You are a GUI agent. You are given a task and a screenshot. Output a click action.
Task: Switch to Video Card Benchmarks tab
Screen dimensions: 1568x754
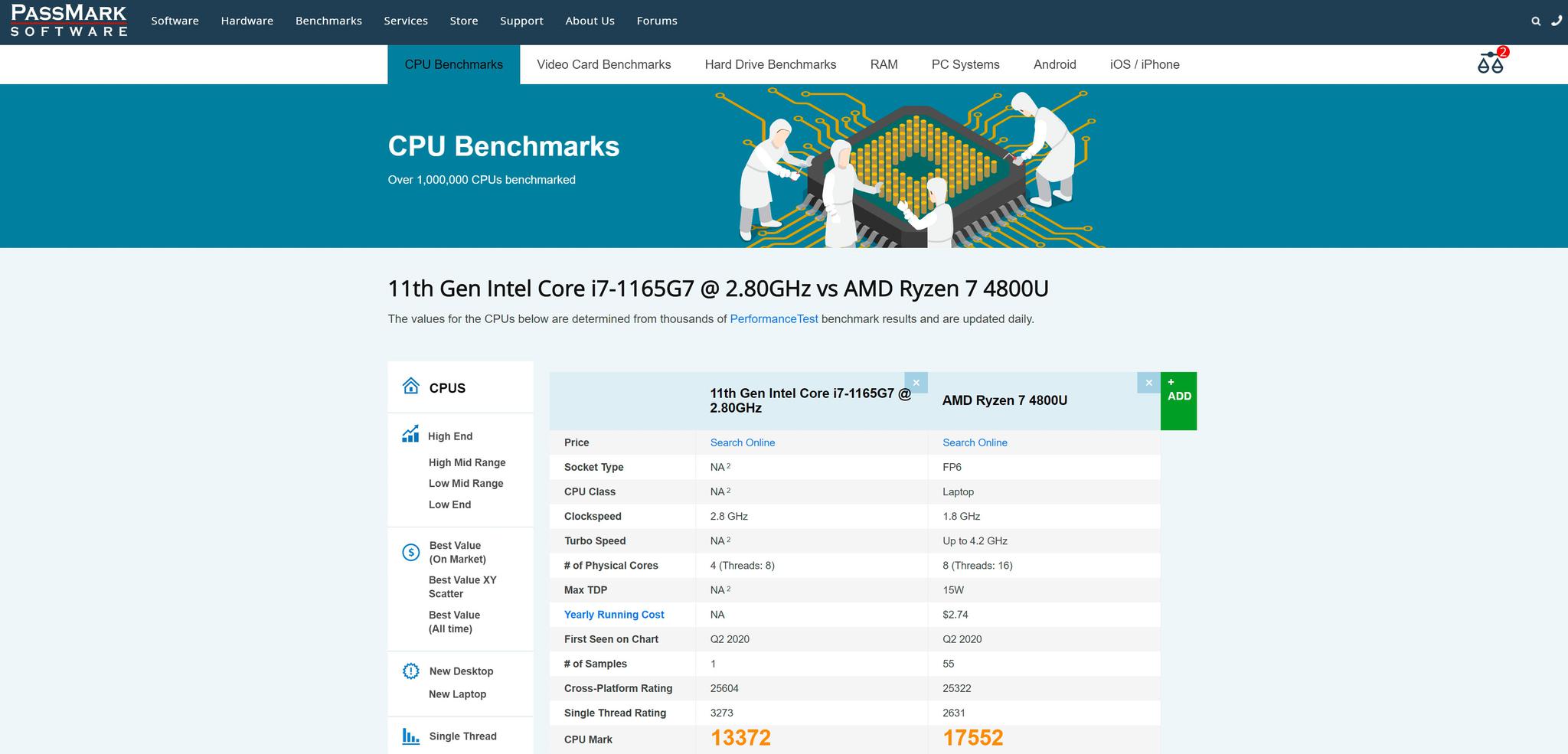coord(603,64)
